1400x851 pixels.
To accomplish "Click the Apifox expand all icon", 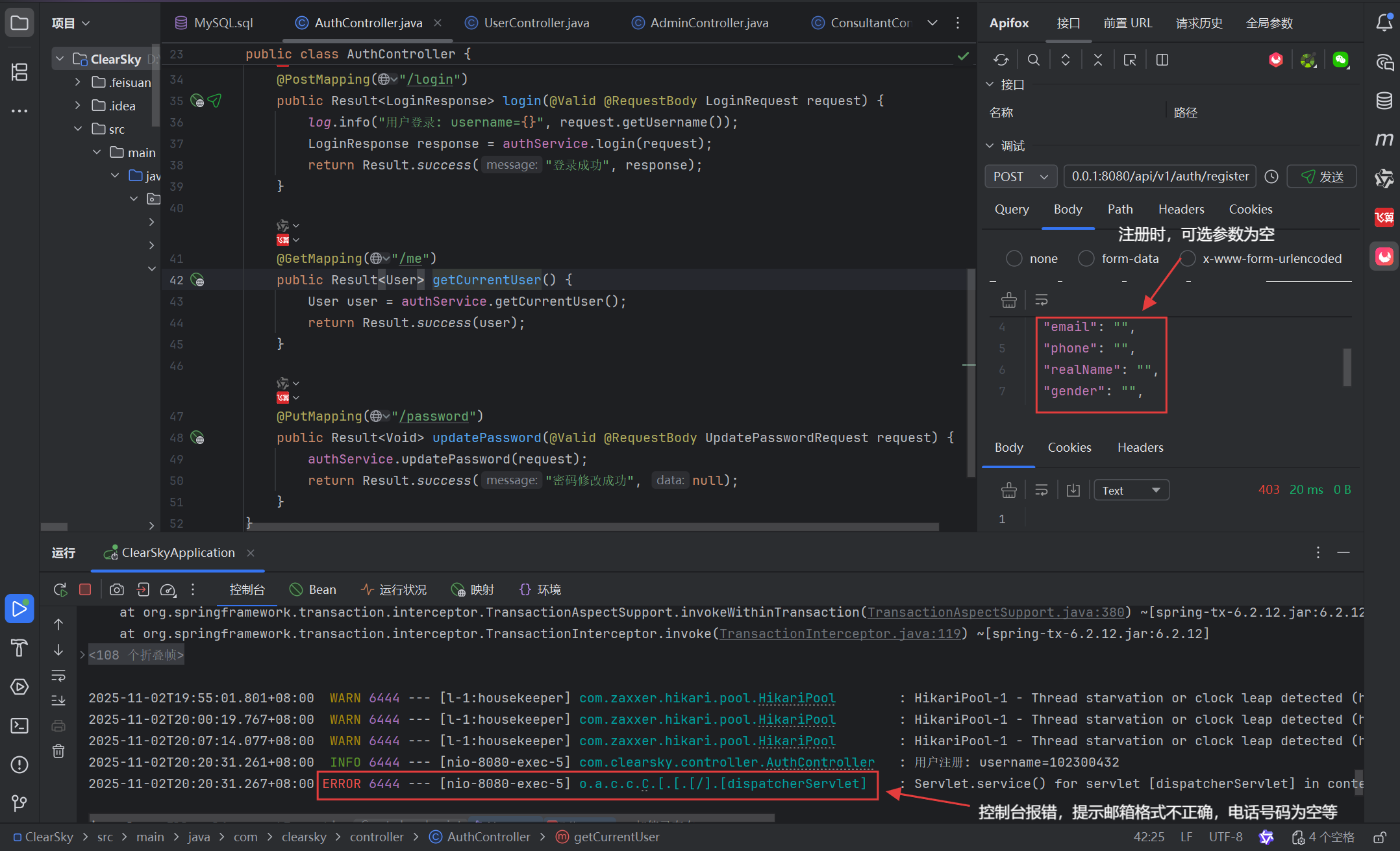I will (x=1066, y=60).
